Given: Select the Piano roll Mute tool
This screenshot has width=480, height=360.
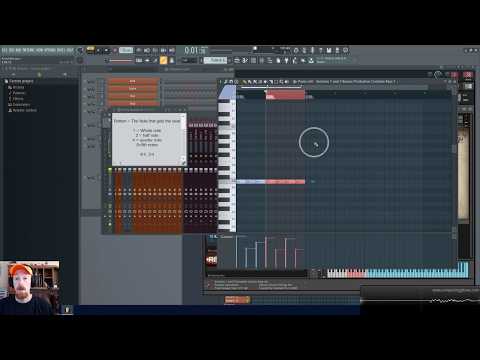Looking at the screenshot, I should (x=260, y=82).
